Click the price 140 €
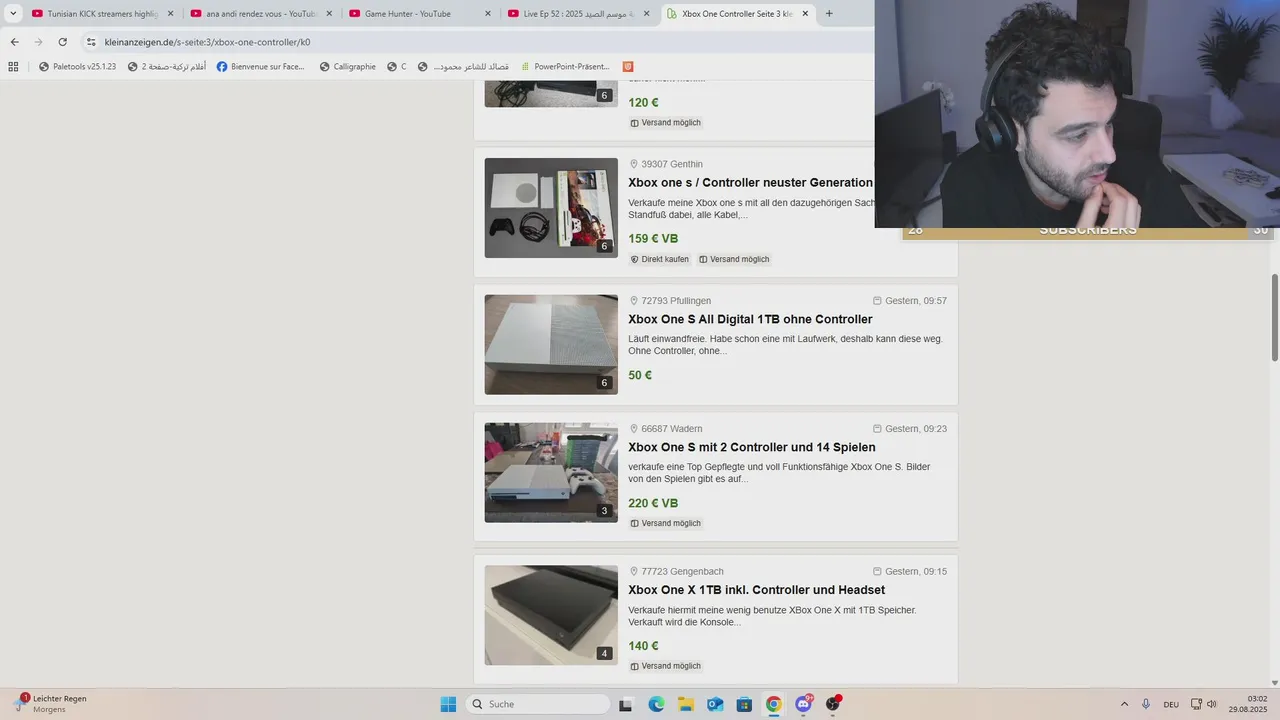The image size is (1280, 720). [643, 647]
